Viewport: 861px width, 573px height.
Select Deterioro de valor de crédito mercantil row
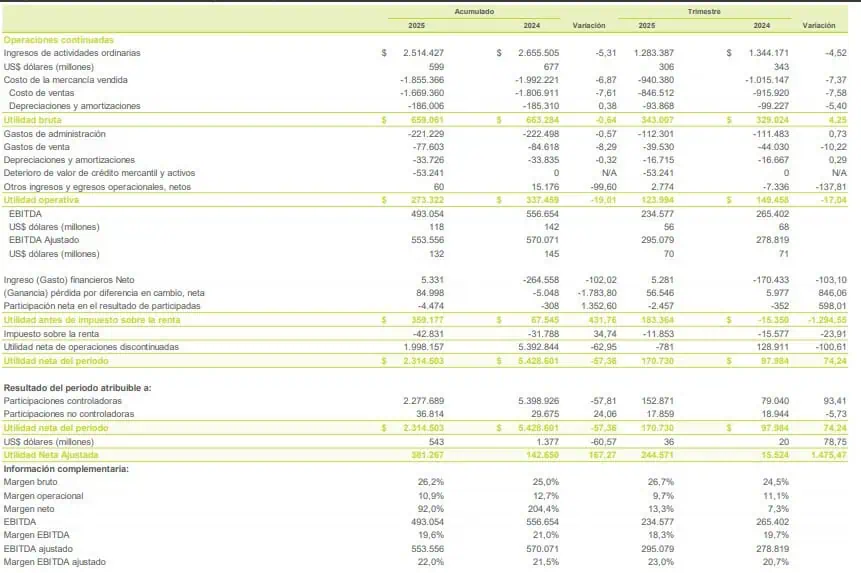(425, 173)
